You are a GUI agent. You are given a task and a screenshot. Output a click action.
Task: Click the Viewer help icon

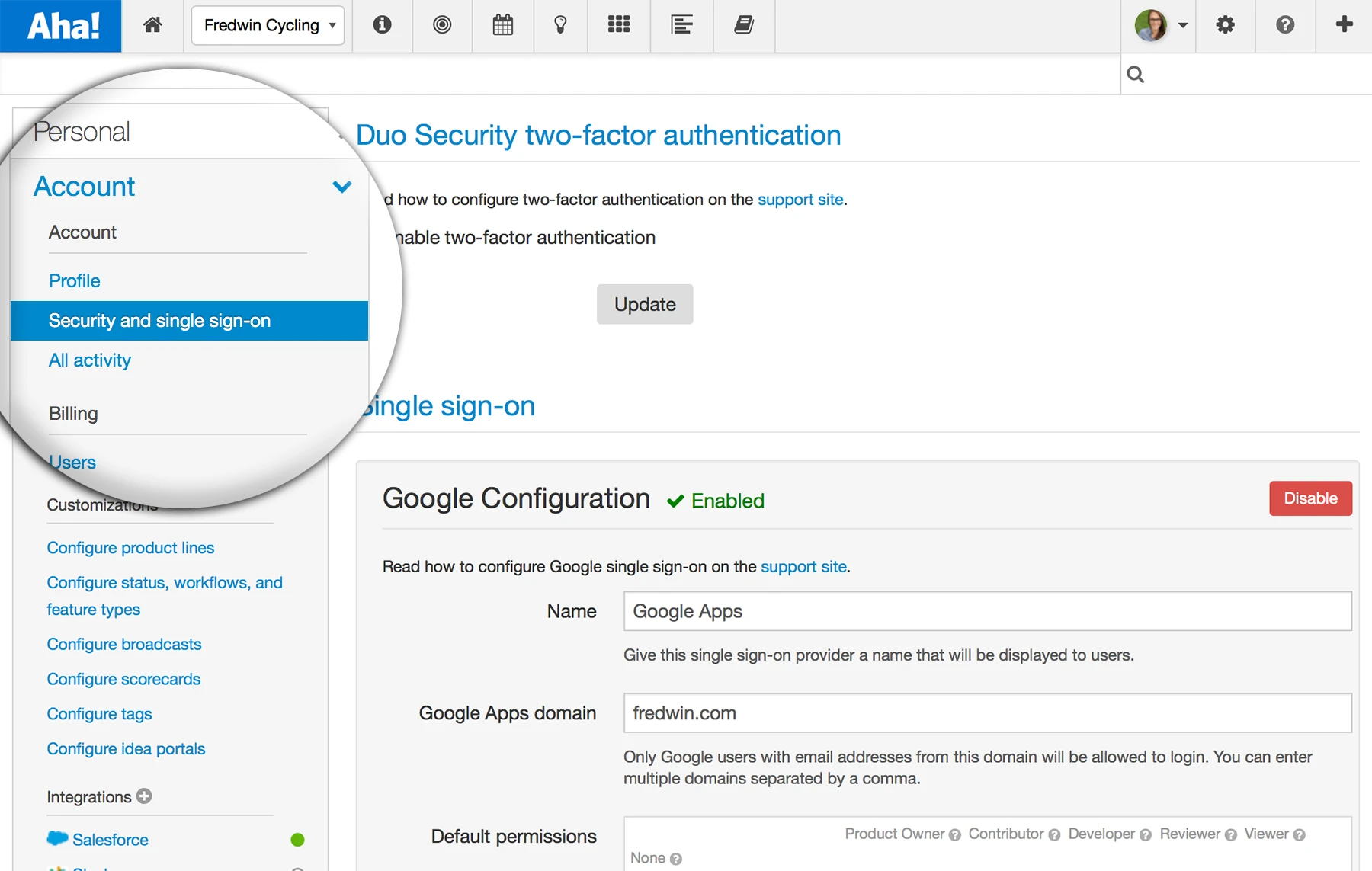(1300, 835)
